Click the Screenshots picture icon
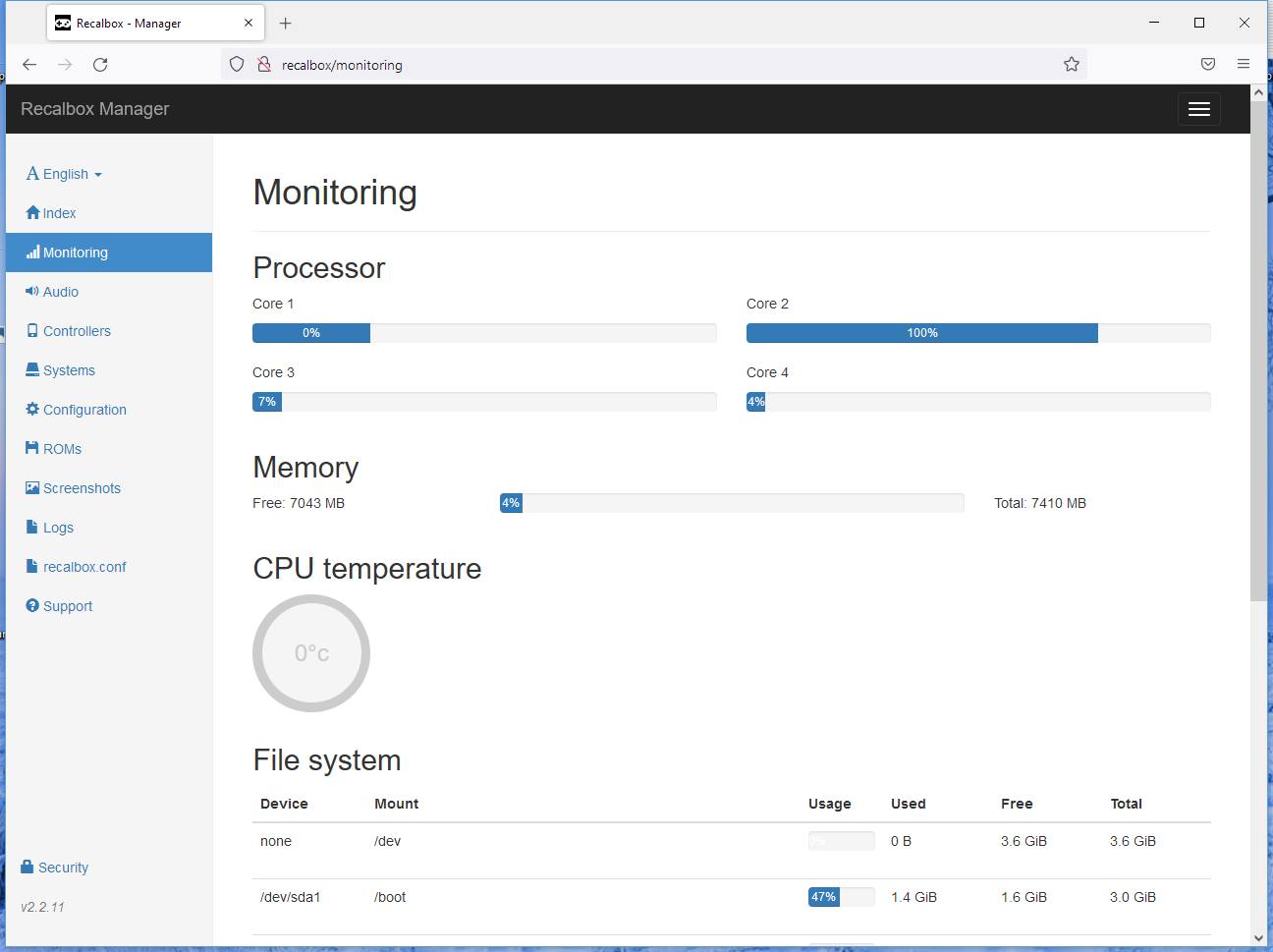The image size is (1273, 952). pyautogui.click(x=32, y=488)
